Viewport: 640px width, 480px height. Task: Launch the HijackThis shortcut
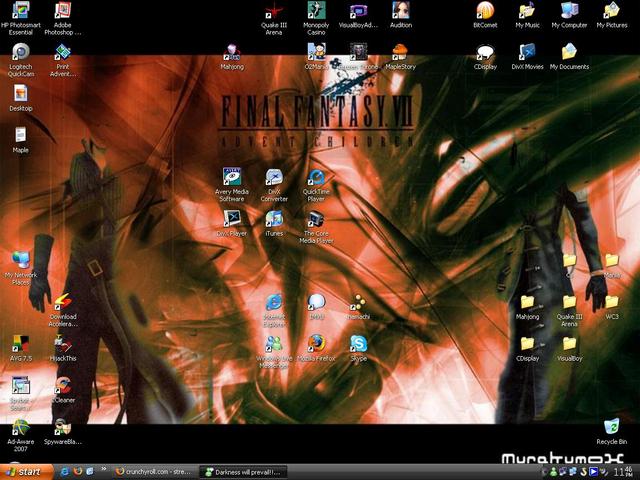click(x=62, y=348)
